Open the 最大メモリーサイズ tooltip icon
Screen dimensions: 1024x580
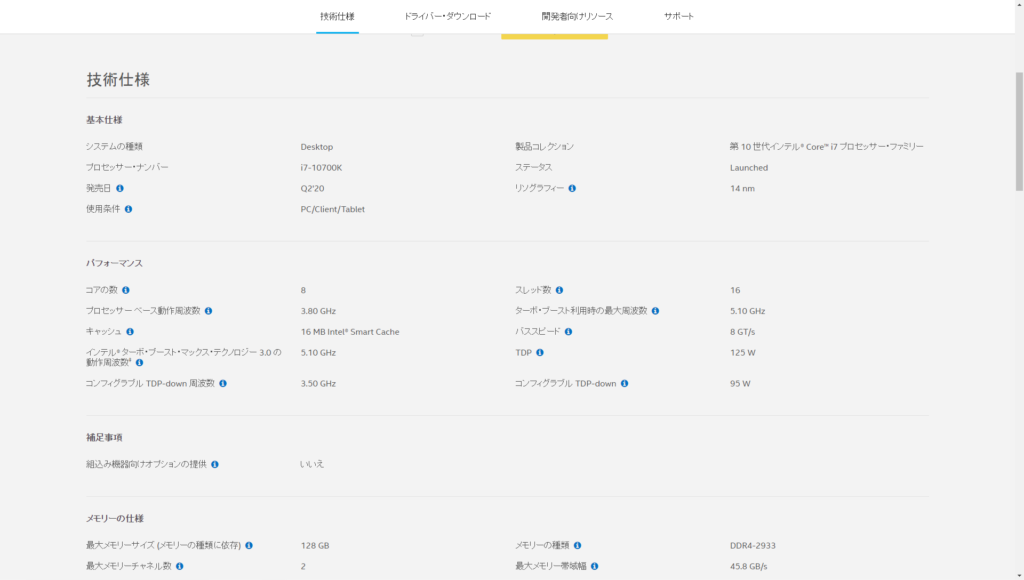(248, 545)
